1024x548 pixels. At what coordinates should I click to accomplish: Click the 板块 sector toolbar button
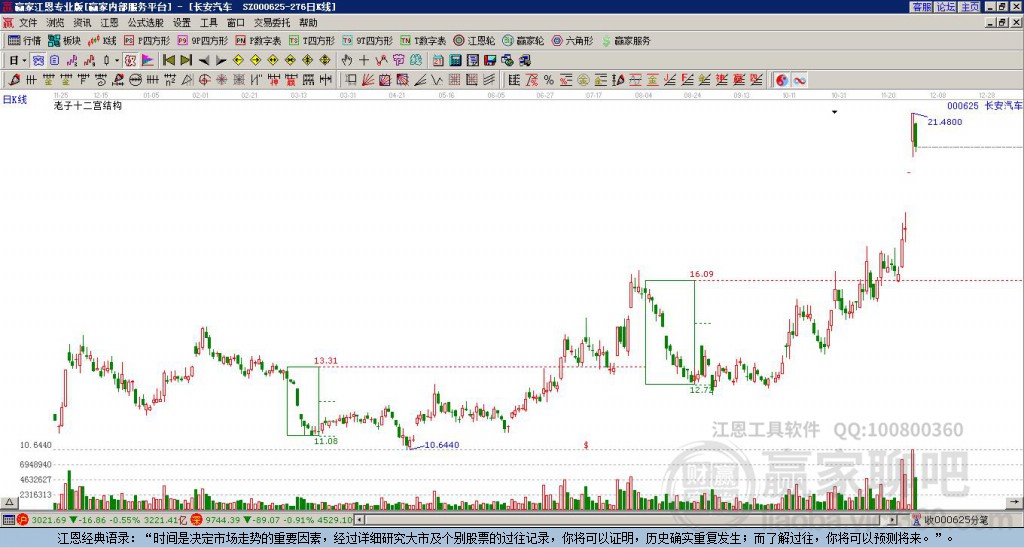65,40
